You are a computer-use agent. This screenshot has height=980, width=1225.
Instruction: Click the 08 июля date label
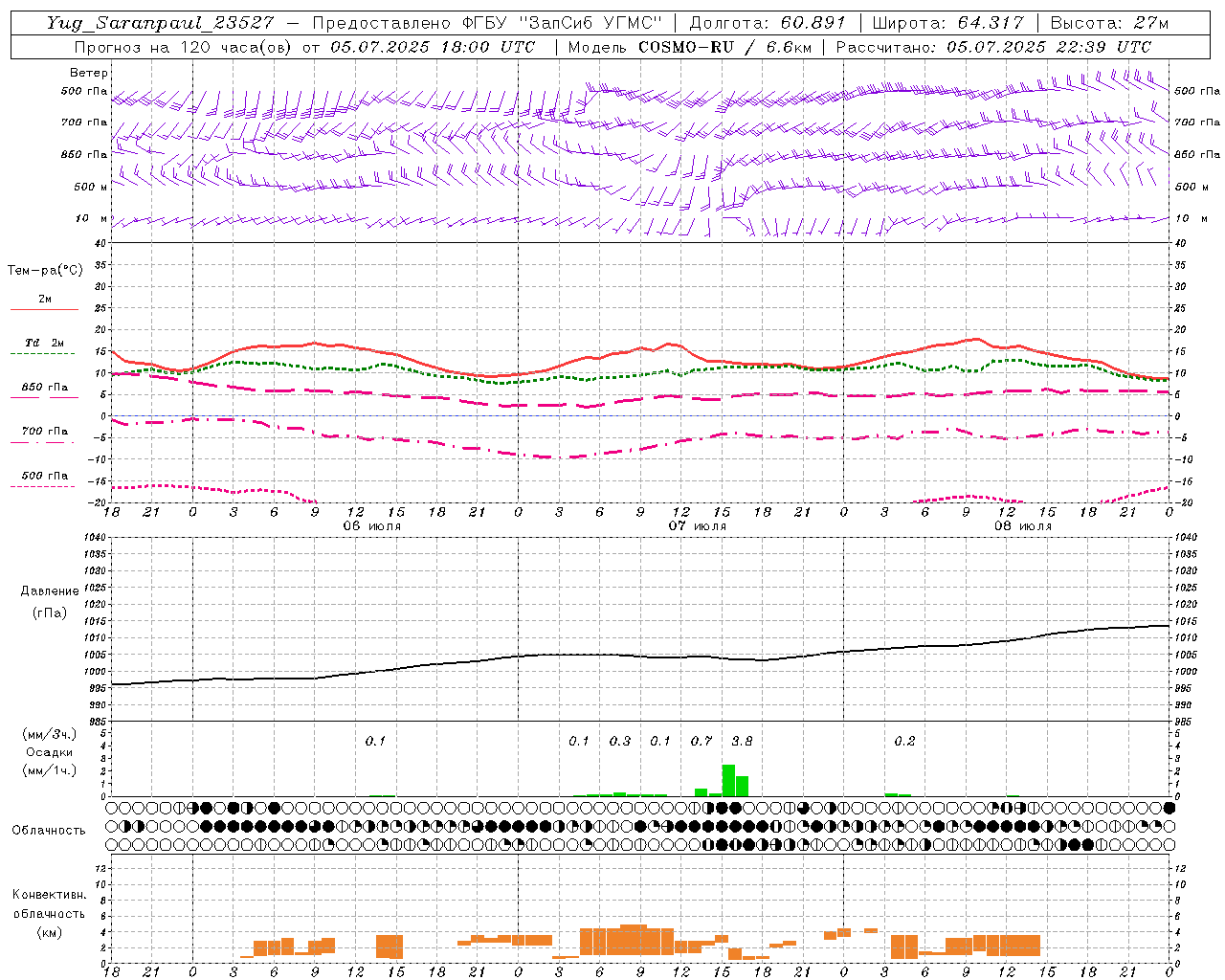click(1022, 526)
